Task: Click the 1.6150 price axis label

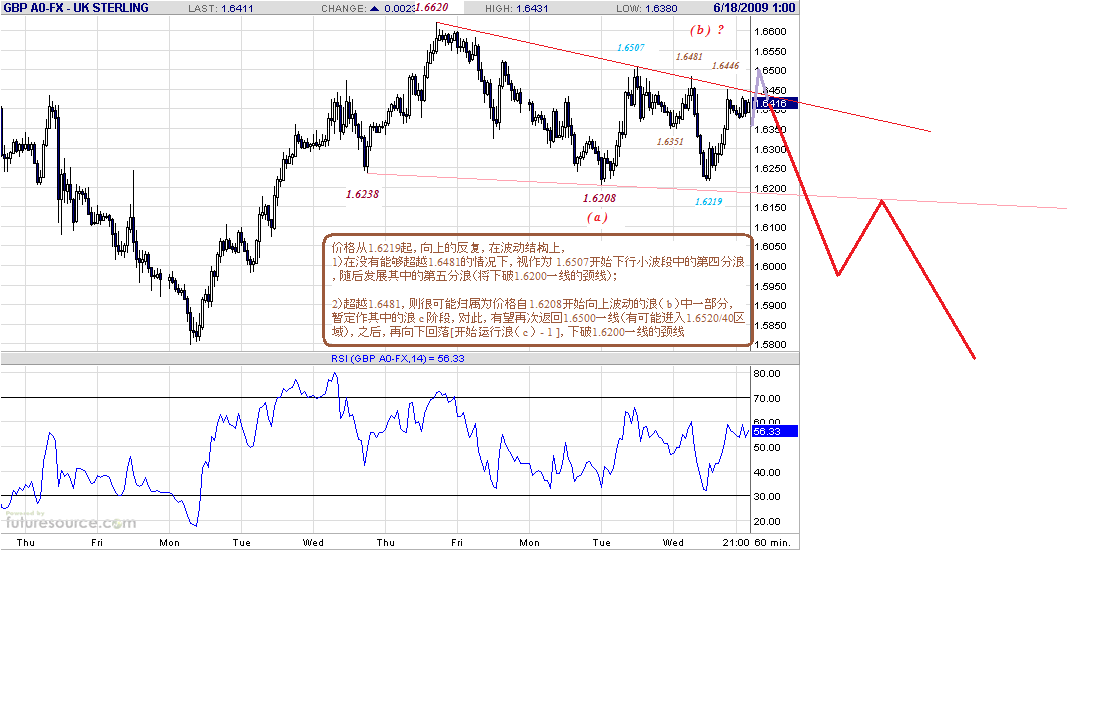Action: click(770, 208)
